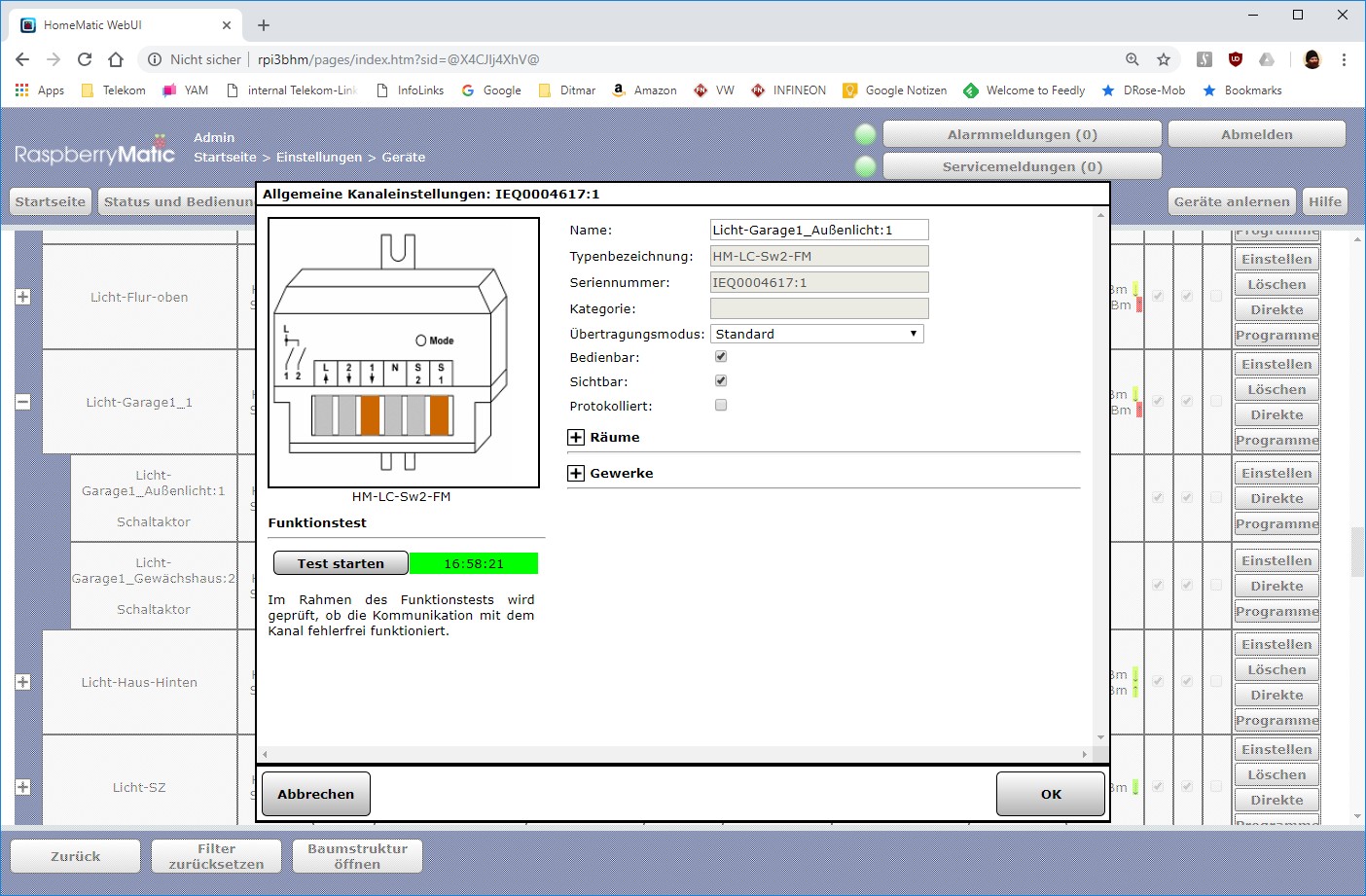Viewport: 1366px width, 896px height.
Task: Open the INFINEON bookmark
Action: (788, 90)
